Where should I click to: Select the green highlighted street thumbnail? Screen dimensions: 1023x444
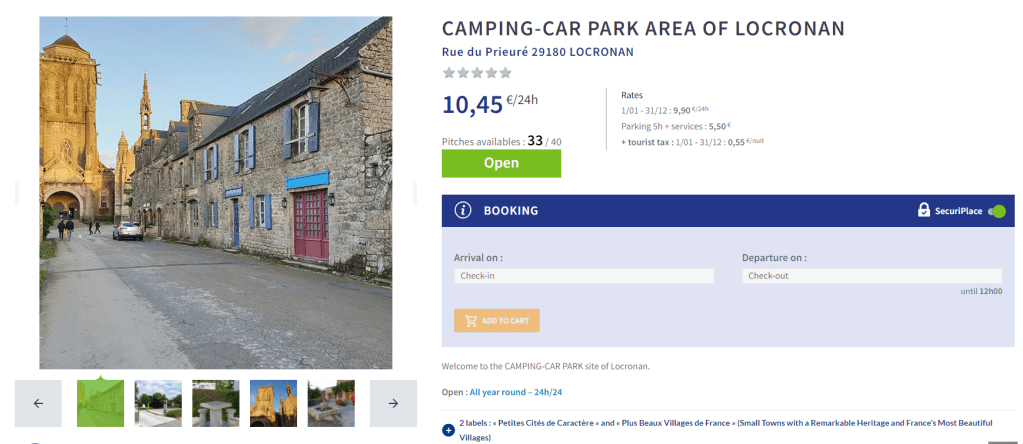pyautogui.click(x=101, y=403)
